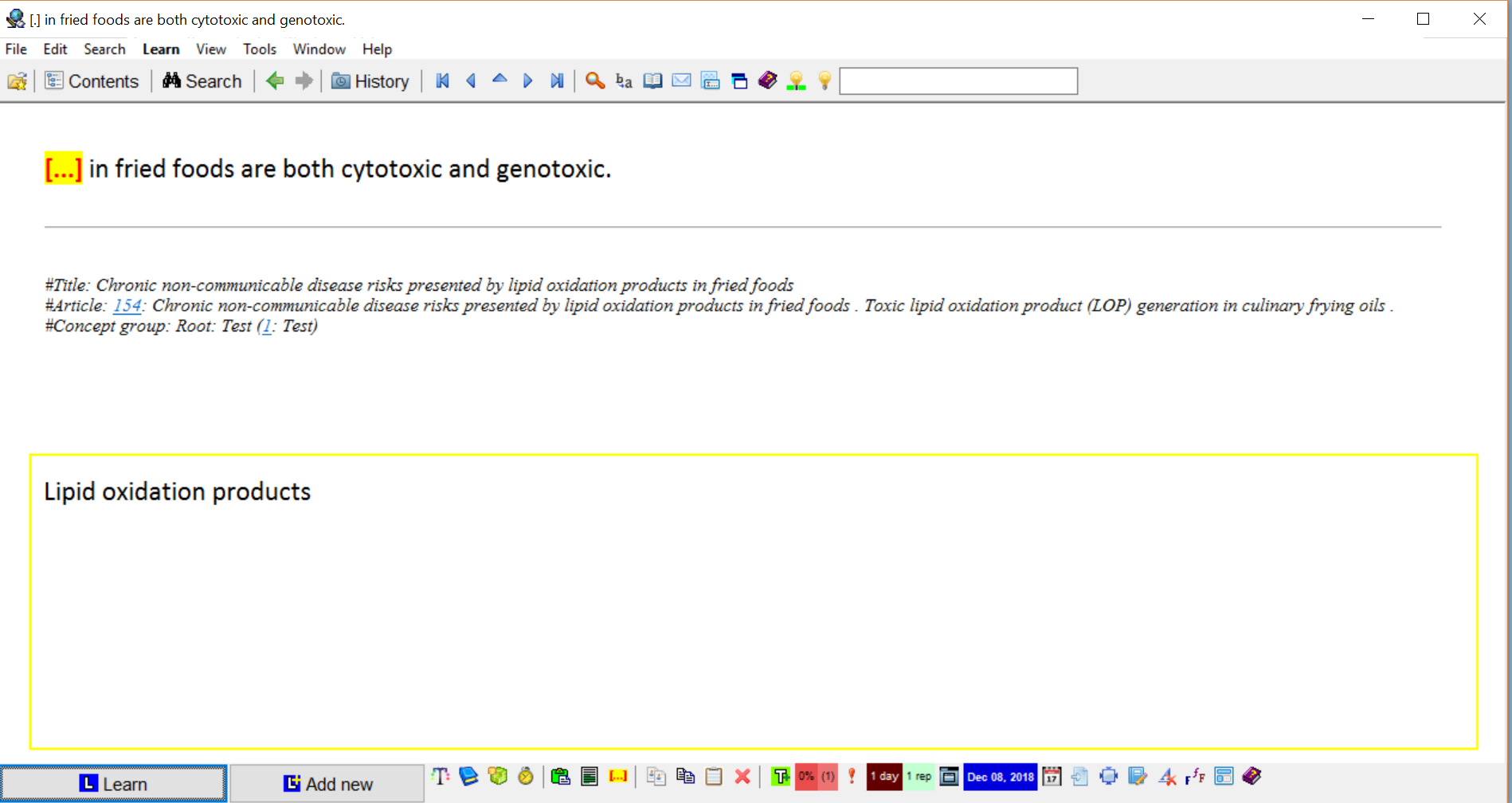The image size is (1512, 803).
Task: Open the calendar icon showing 17
Action: 1052,776
